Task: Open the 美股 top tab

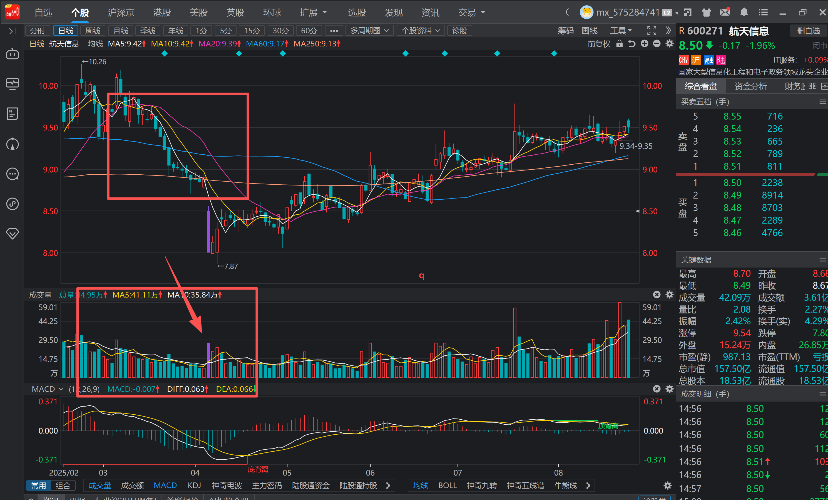Action: click(198, 12)
